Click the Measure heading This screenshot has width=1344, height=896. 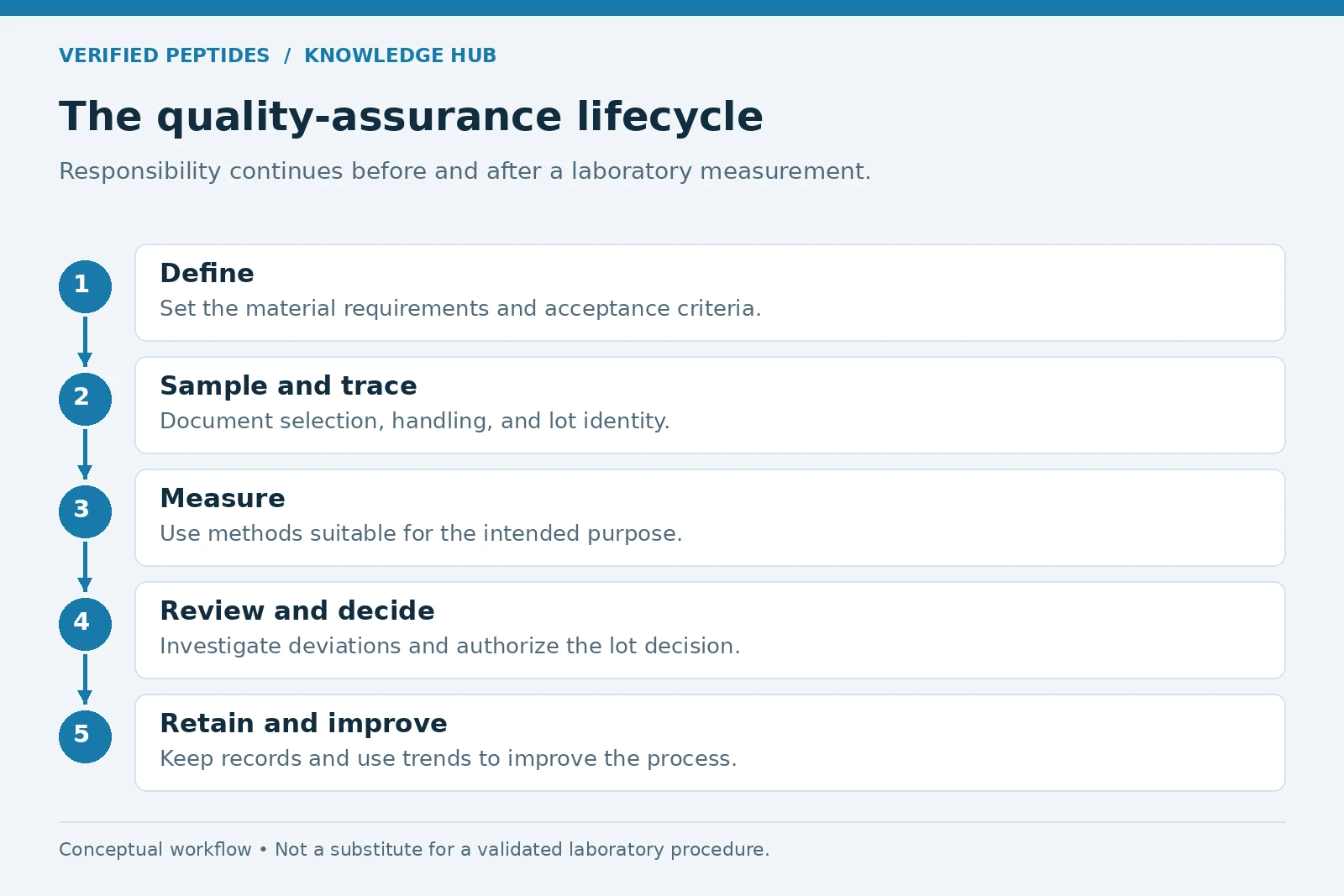[x=223, y=498]
